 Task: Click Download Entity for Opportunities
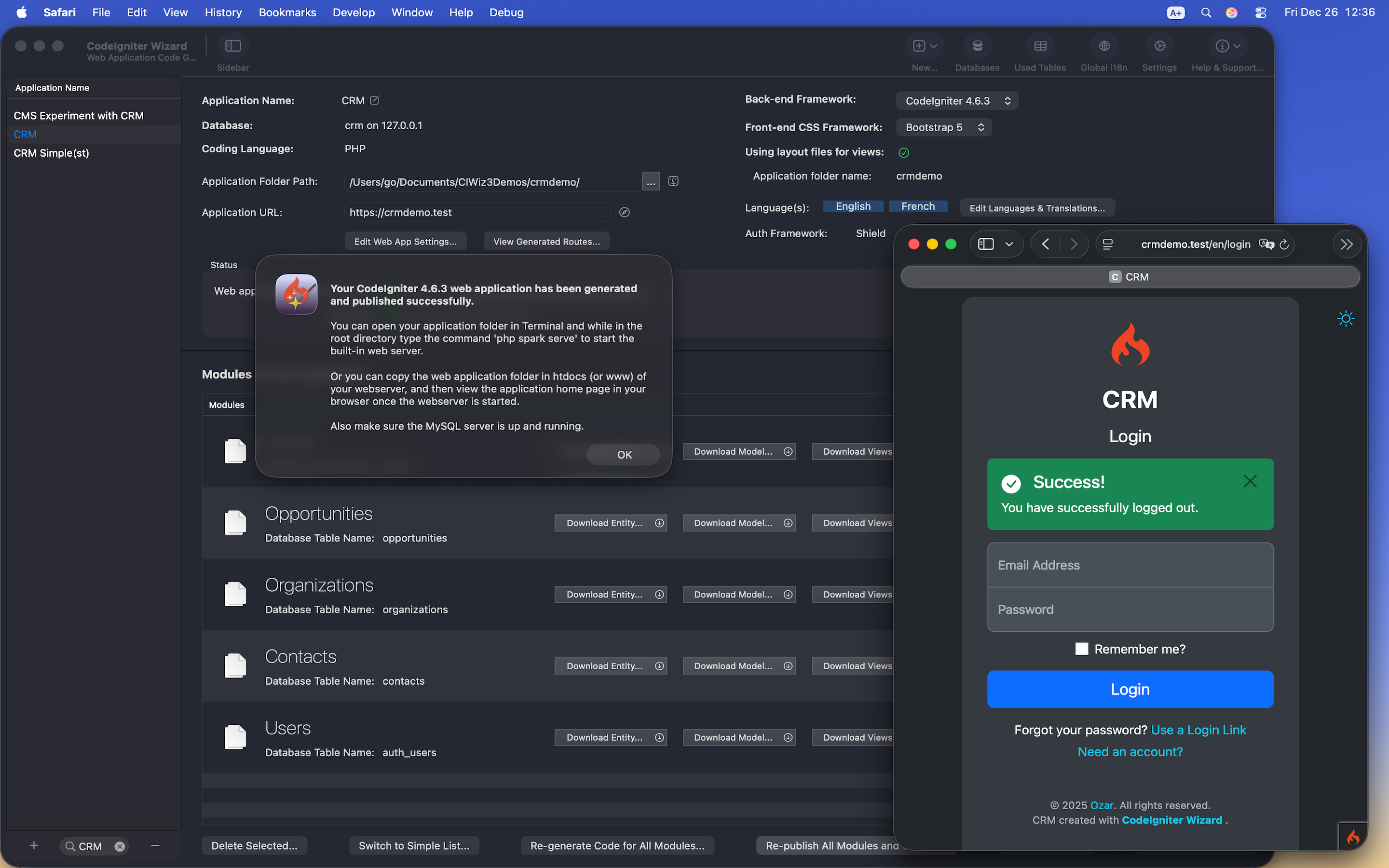coord(611,523)
